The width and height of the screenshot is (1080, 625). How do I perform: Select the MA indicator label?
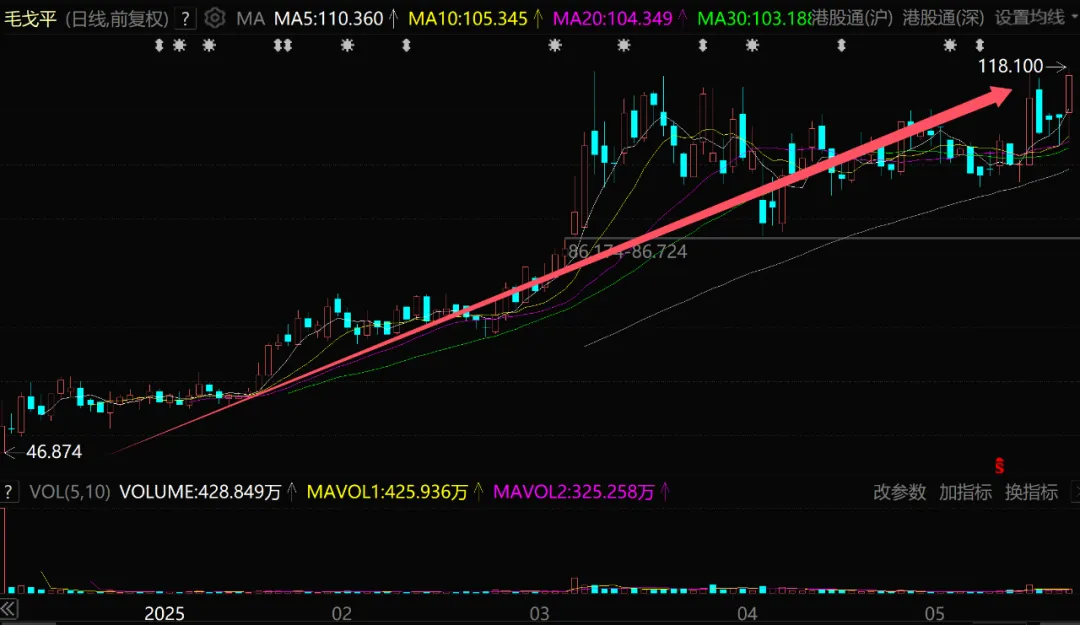[x=250, y=18]
